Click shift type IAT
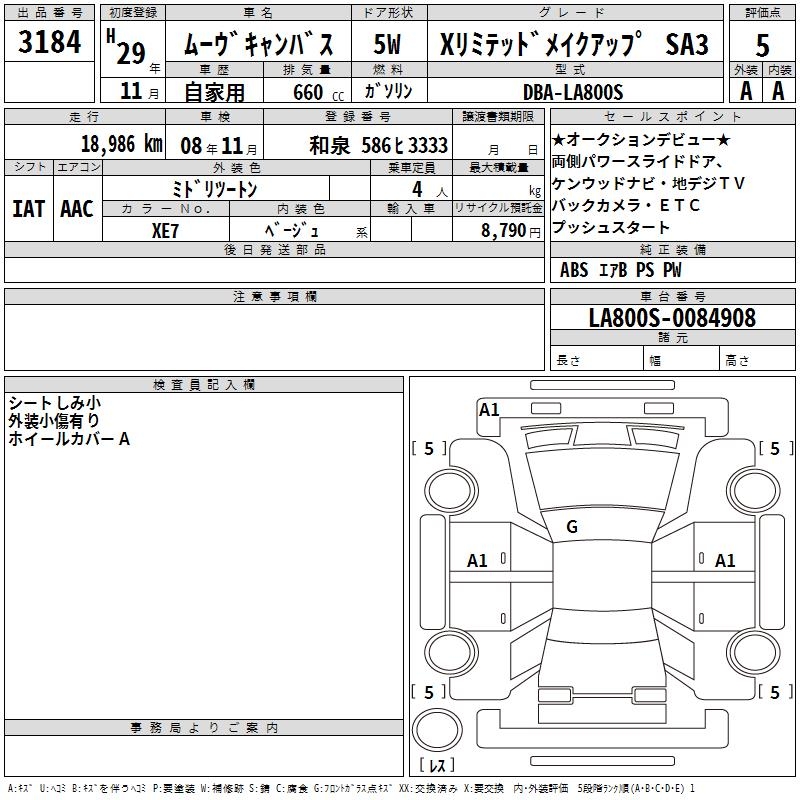800x800 pixels. point(29,209)
